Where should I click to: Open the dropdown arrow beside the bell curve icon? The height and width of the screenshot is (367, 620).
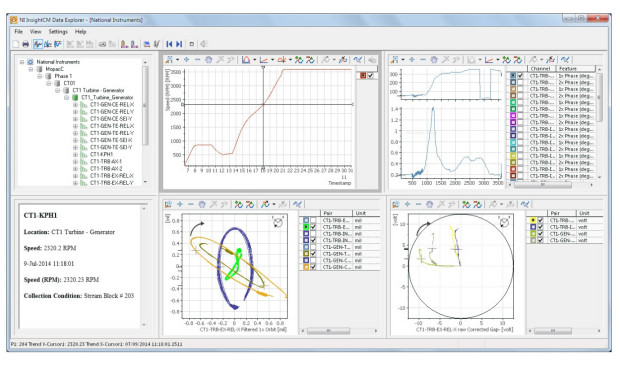(x=254, y=60)
